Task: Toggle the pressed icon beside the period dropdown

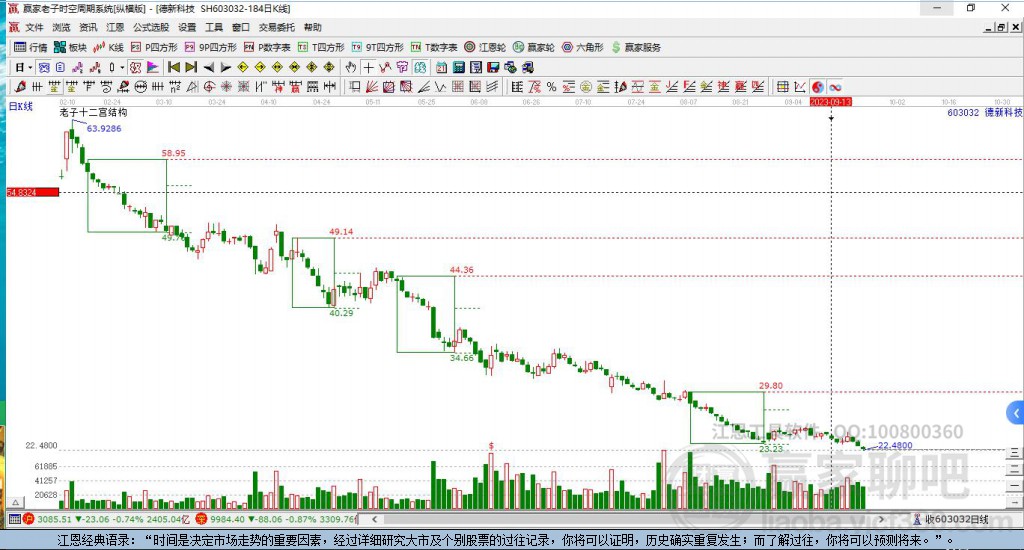Action: (43, 67)
